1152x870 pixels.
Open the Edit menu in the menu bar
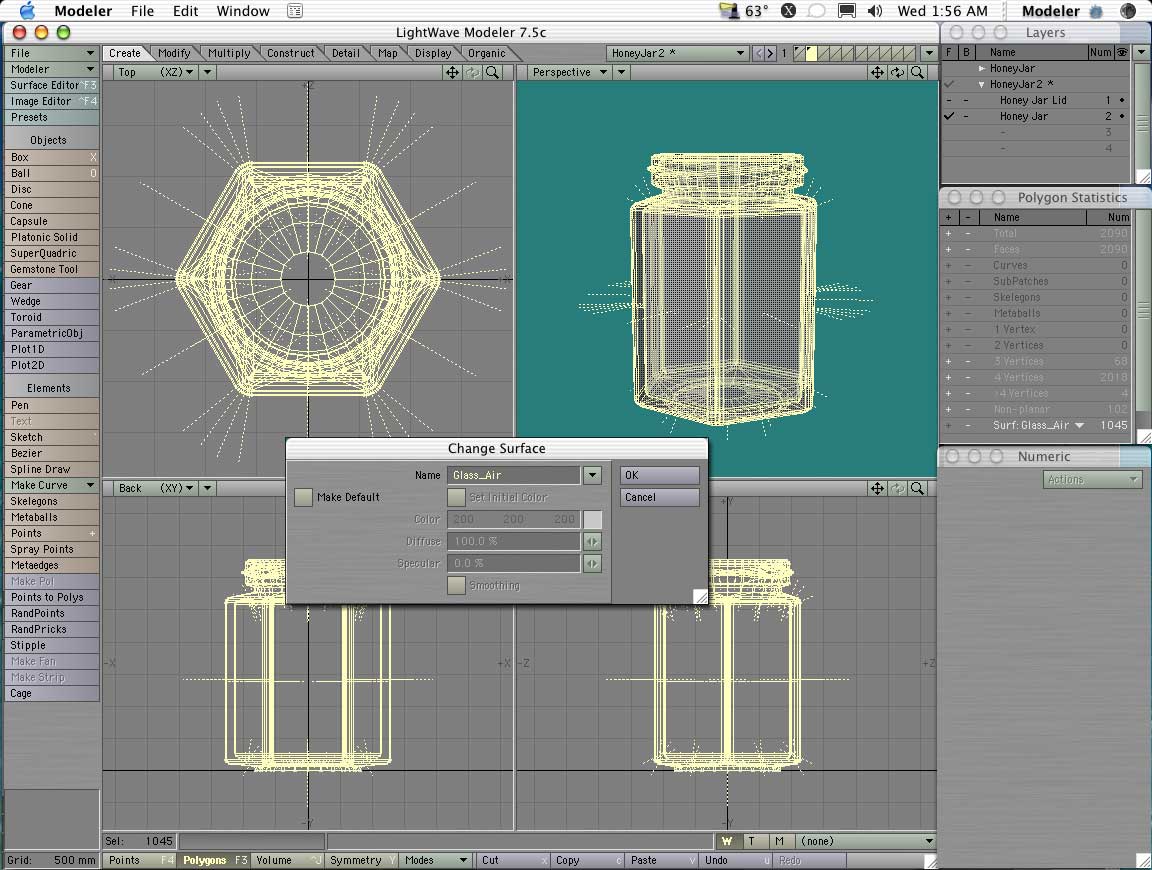point(185,11)
